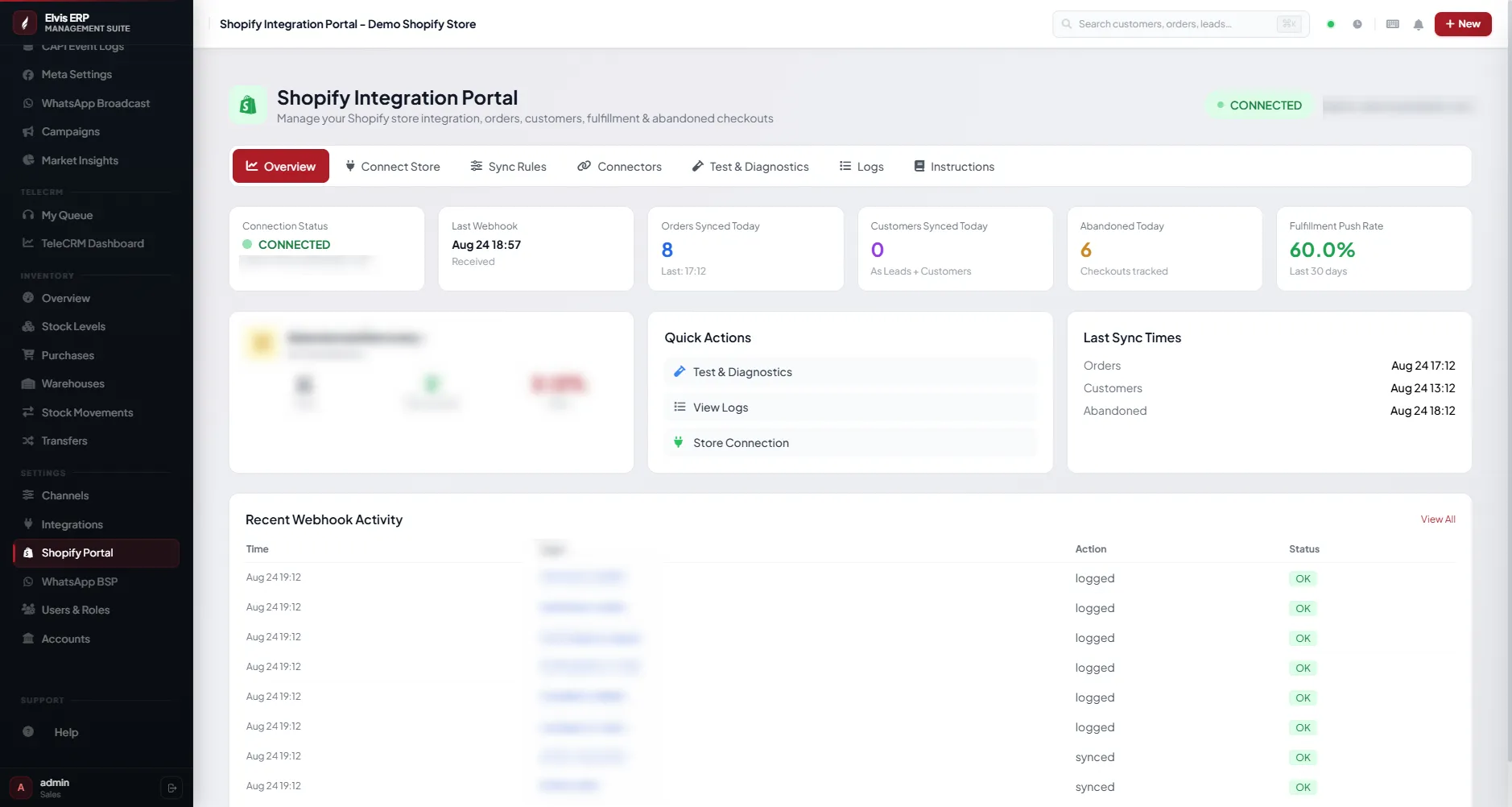Image resolution: width=1512 pixels, height=807 pixels.
Task: Click Test & Diagnostics quick action text
Action: 742,372
